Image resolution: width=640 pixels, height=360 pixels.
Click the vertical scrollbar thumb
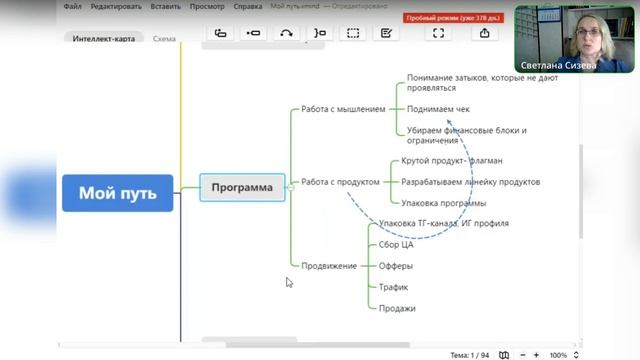pyautogui.click(x=581, y=191)
